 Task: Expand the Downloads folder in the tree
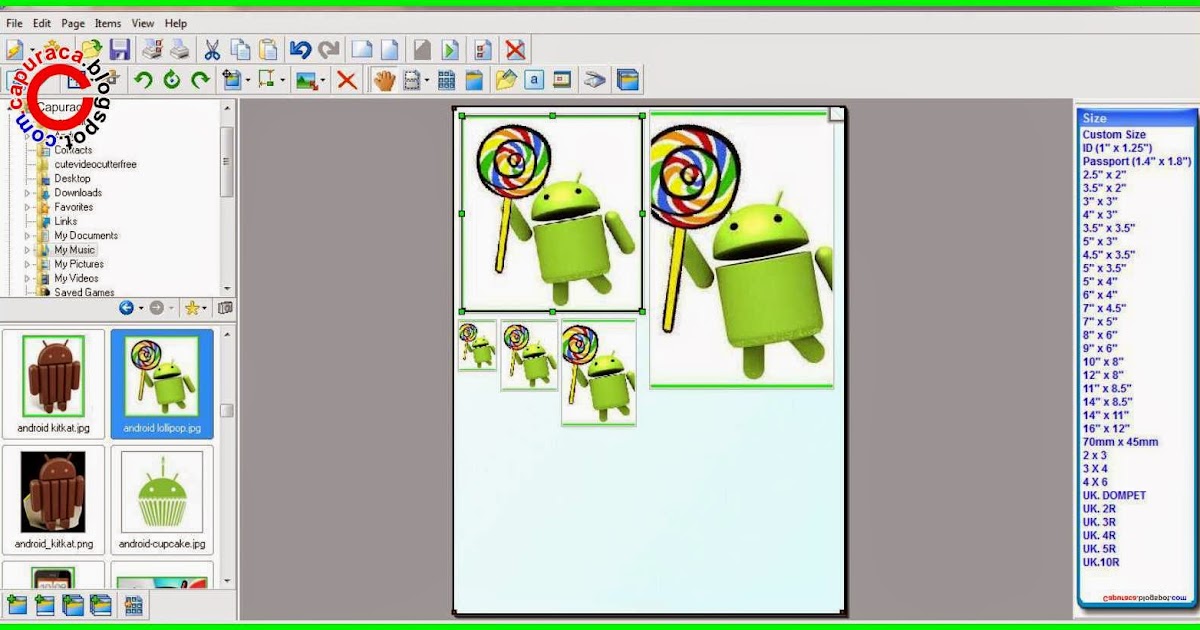[28, 192]
